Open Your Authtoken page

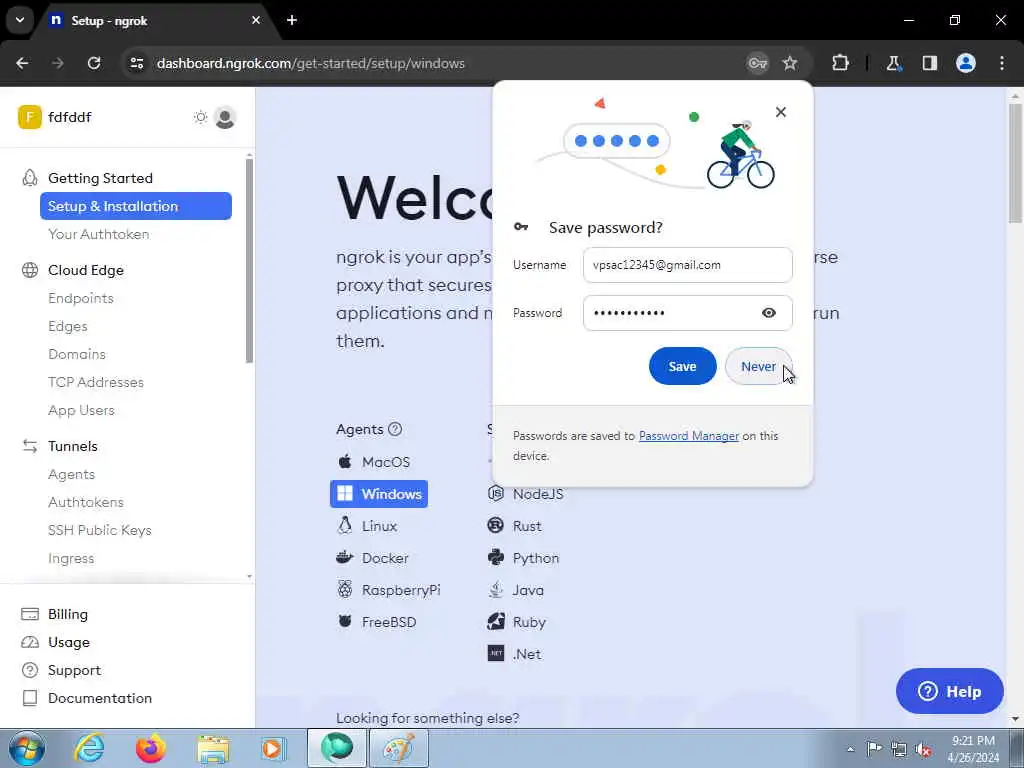pyautogui.click(x=99, y=234)
